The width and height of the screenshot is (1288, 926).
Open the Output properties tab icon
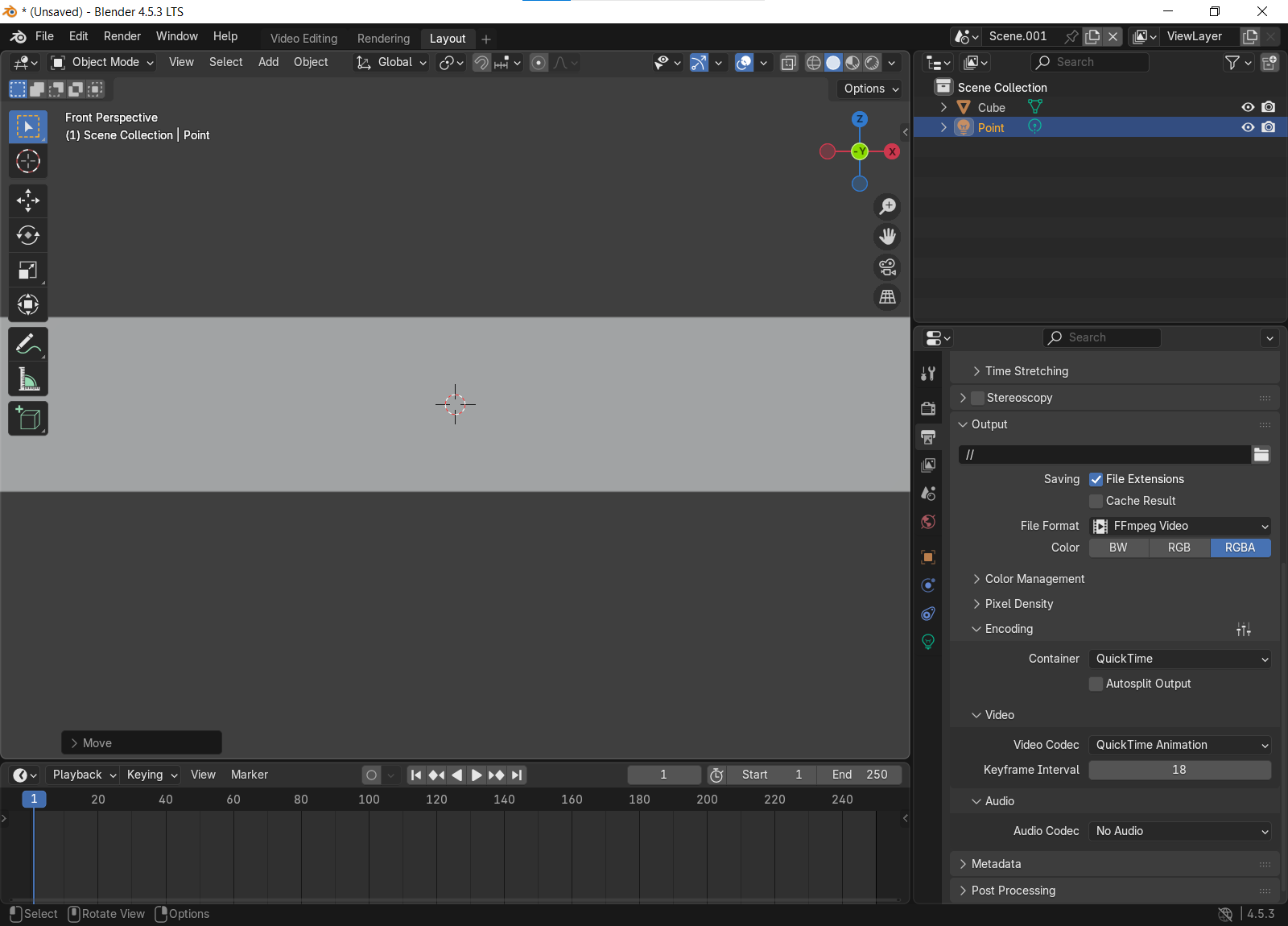[x=928, y=437]
